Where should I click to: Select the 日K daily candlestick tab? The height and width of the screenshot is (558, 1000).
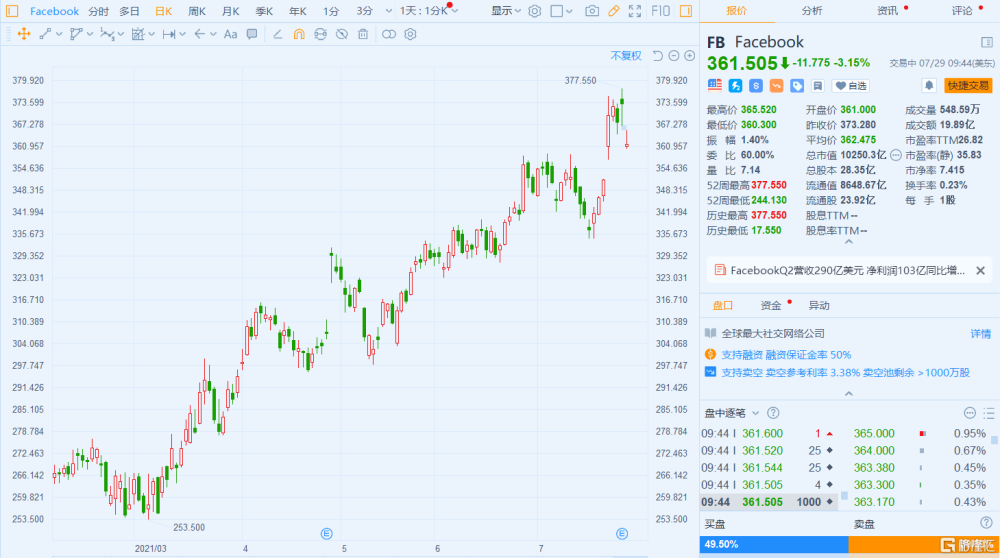click(163, 11)
